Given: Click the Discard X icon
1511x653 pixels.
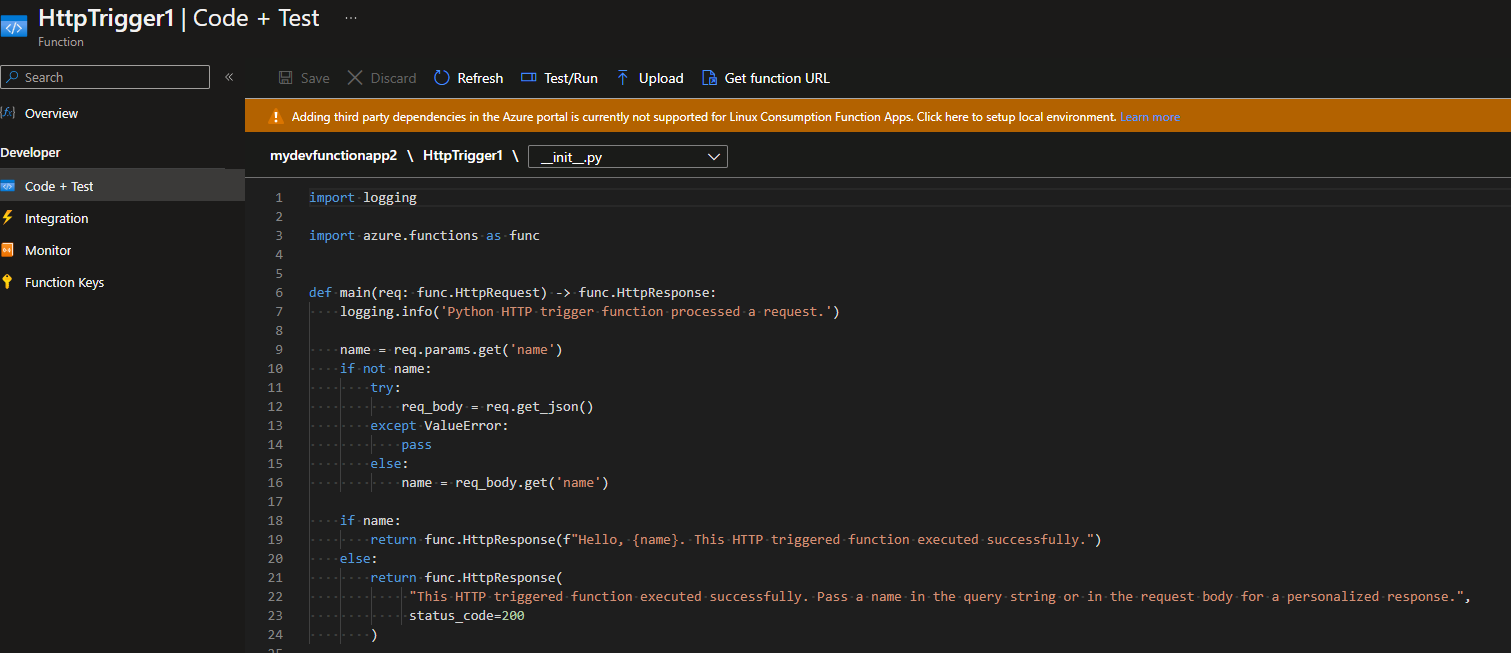Looking at the screenshot, I should pyautogui.click(x=355, y=78).
